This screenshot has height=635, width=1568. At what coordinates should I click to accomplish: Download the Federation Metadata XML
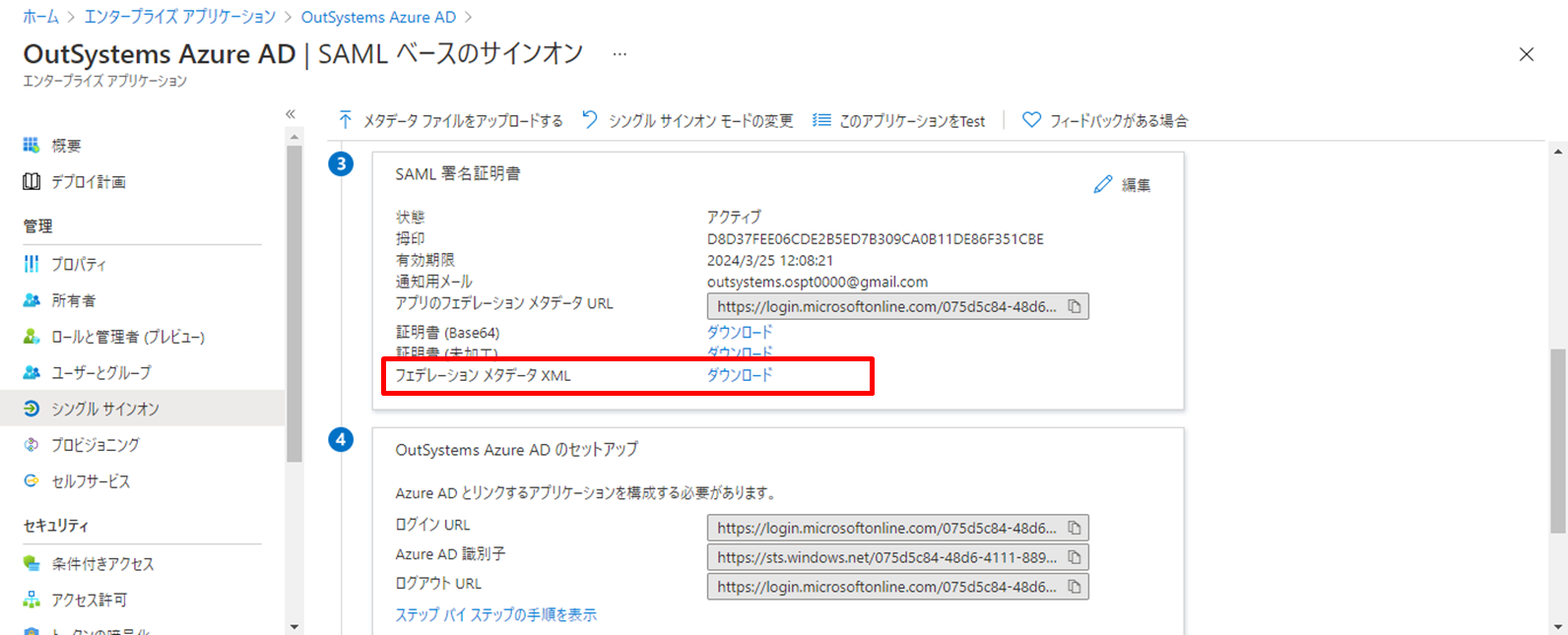(740, 375)
